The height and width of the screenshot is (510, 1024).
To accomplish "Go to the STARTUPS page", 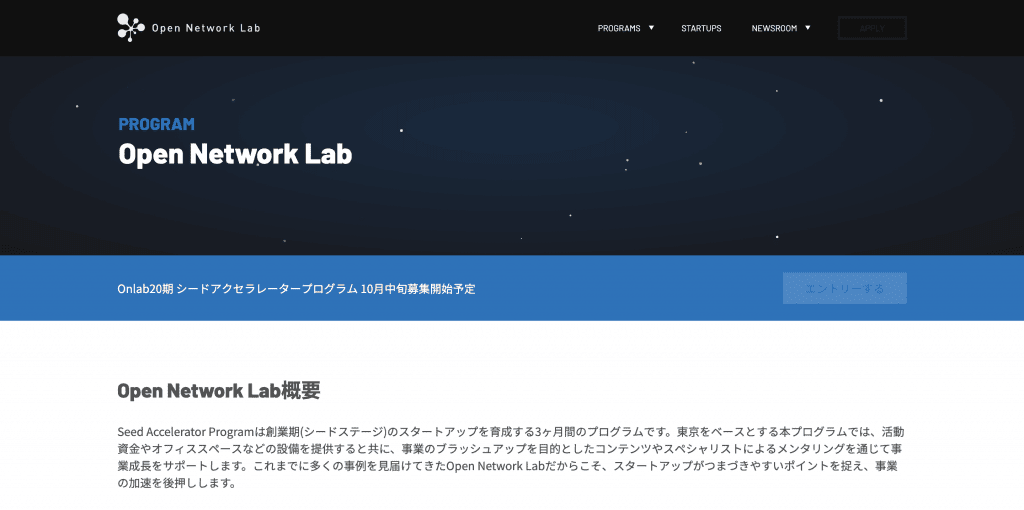I will pos(701,28).
